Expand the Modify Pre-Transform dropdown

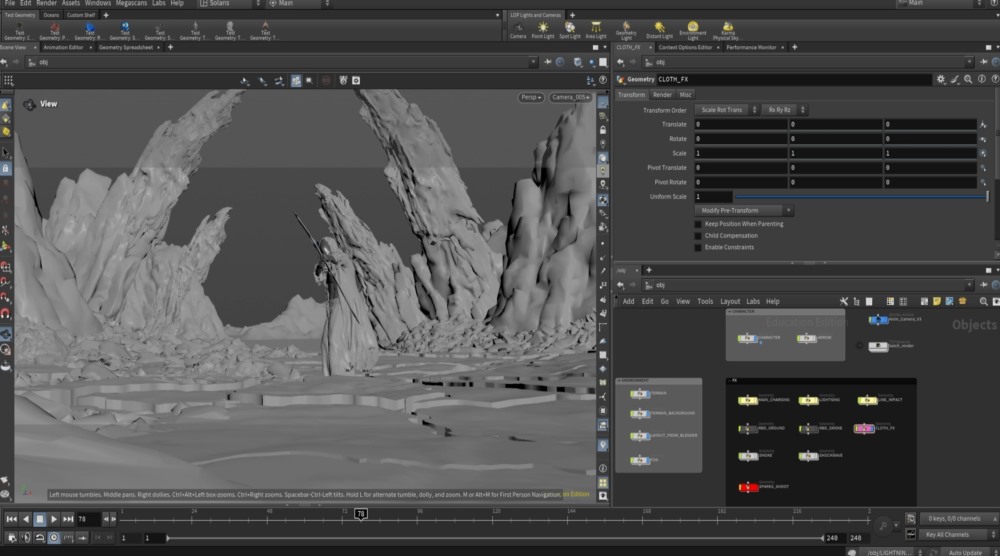coord(743,210)
